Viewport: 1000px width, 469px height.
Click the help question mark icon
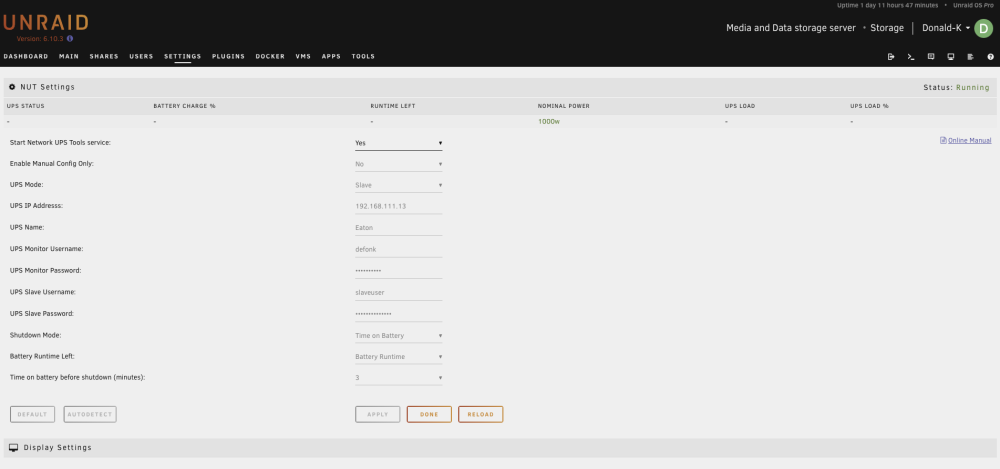pos(990,57)
